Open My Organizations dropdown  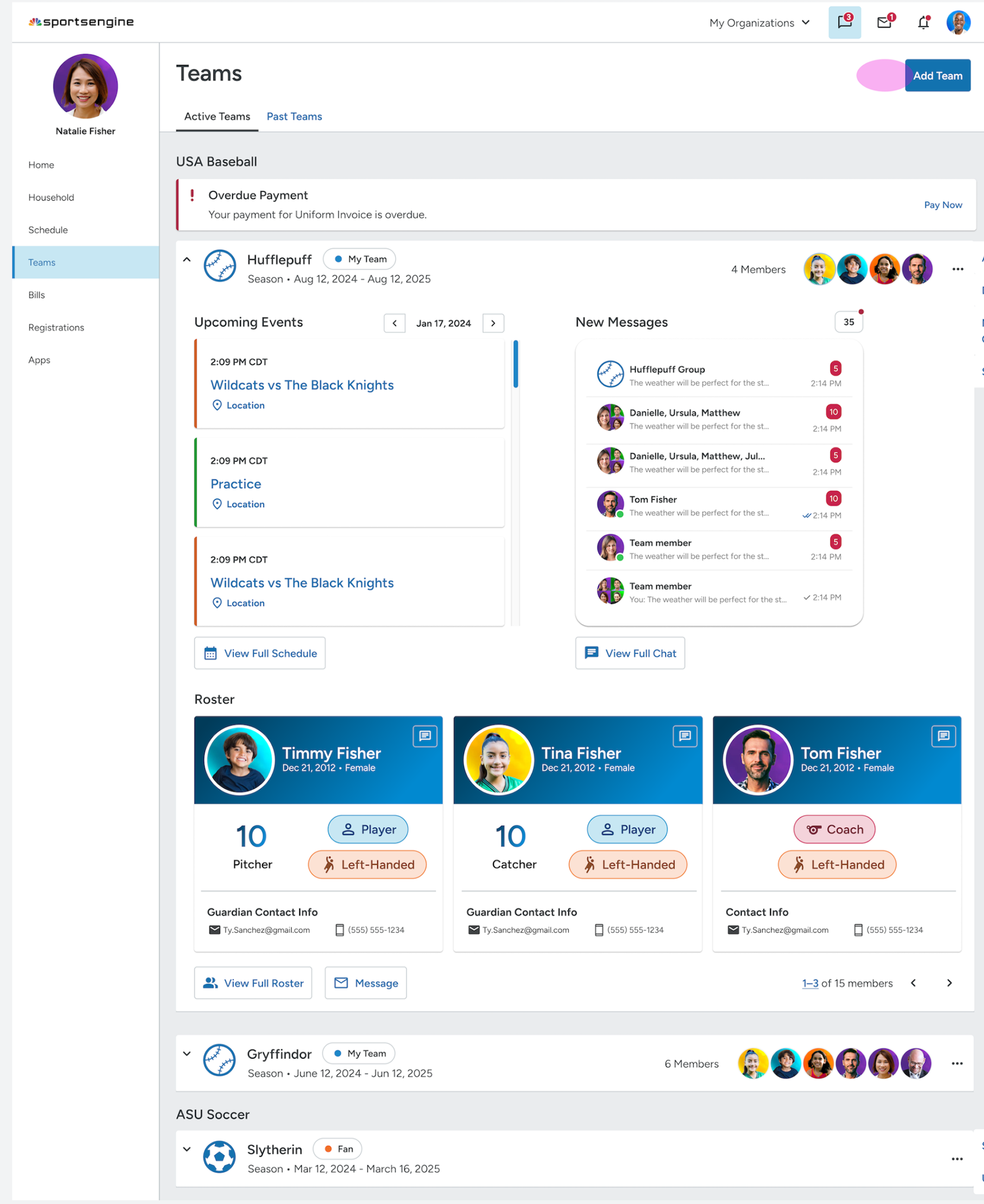coord(759,23)
